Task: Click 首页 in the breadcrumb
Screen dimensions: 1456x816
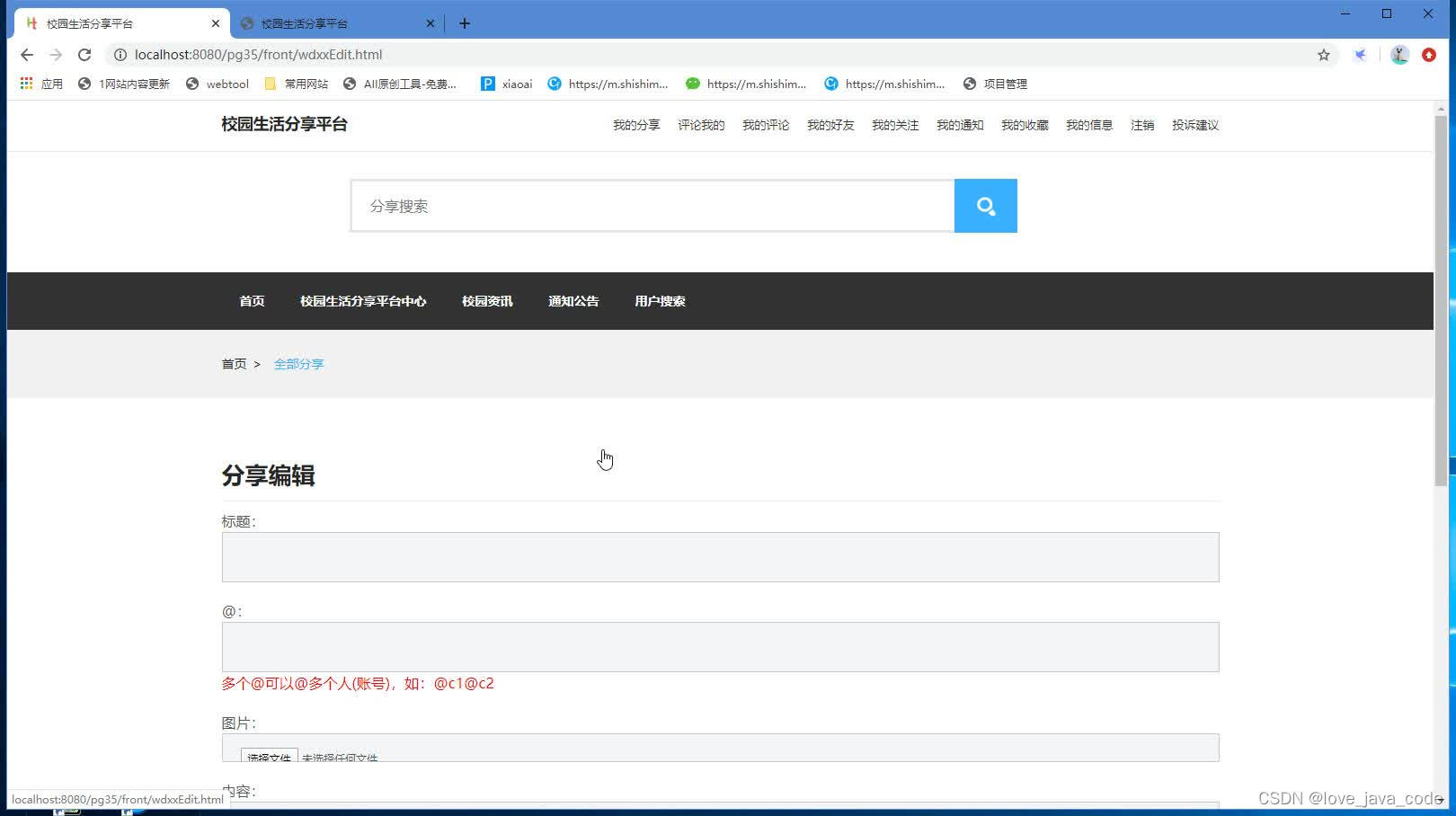Action: coord(234,364)
